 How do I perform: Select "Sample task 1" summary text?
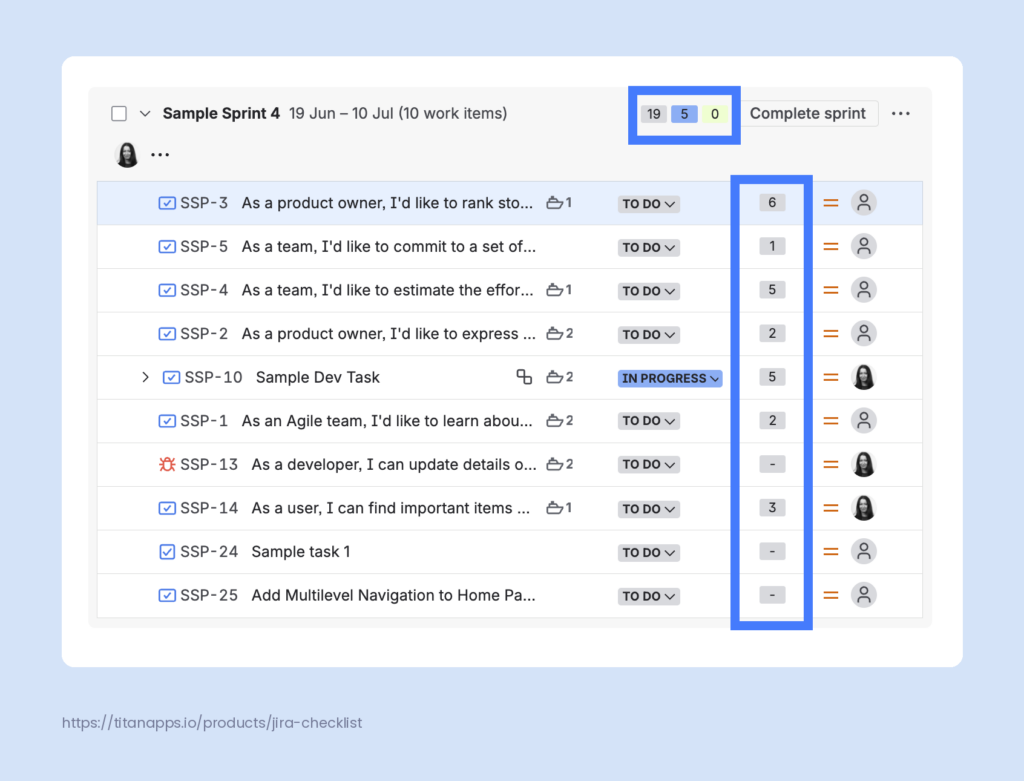(x=301, y=552)
